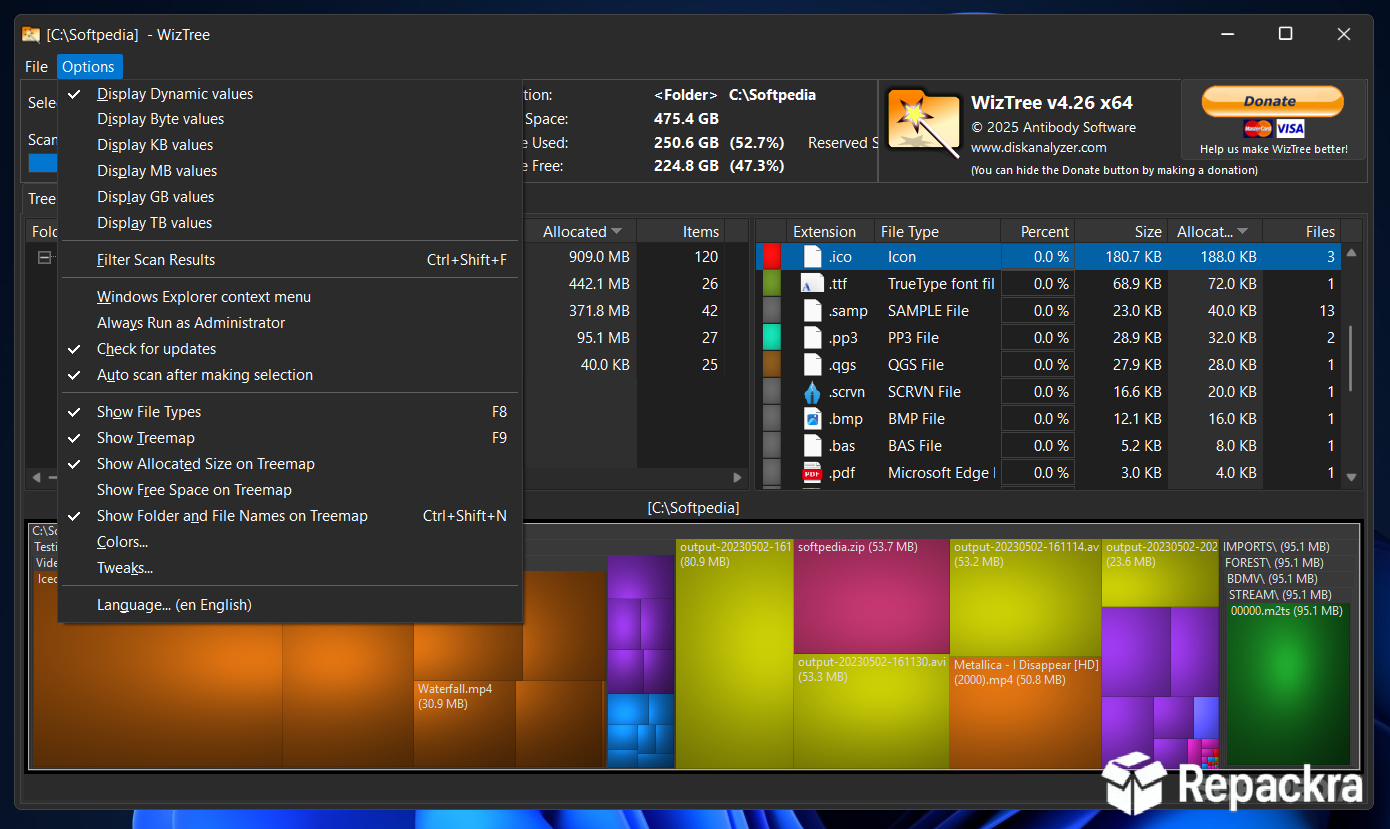Click the Visa card icon
The image size is (1390, 829).
pos(1291,129)
